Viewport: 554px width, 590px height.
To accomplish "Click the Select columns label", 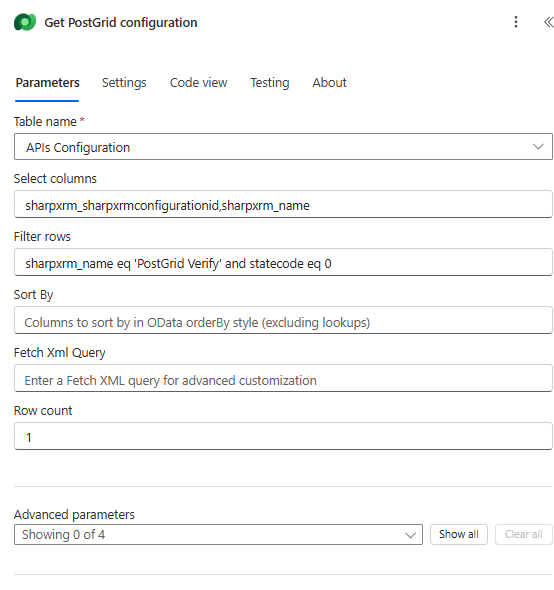I will [x=55, y=179].
